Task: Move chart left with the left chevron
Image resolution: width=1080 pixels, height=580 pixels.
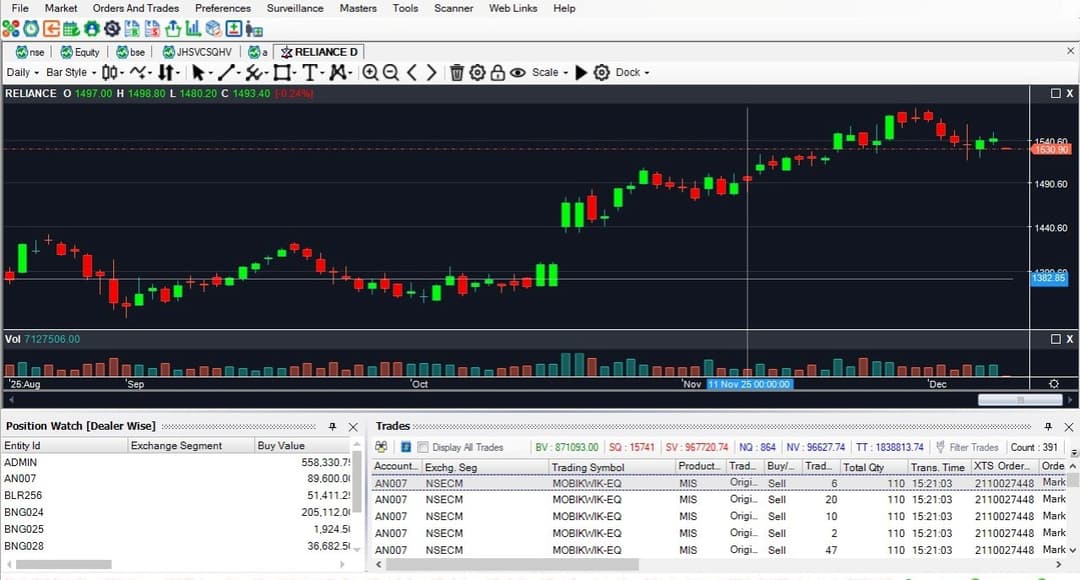Action: (x=412, y=72)
